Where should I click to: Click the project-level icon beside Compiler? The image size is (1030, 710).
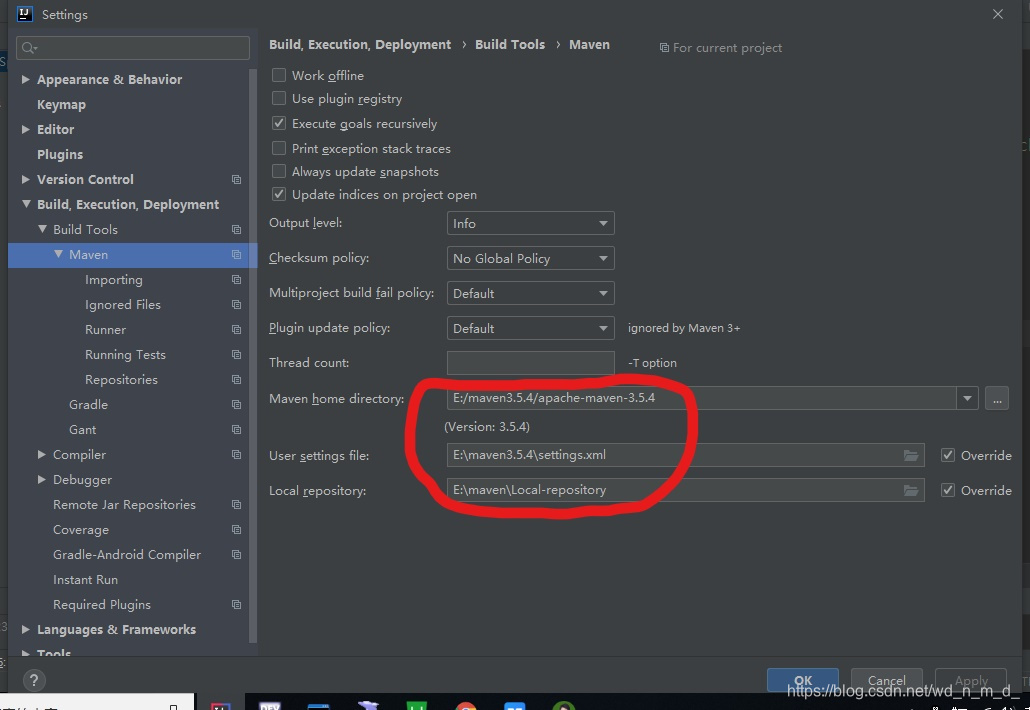click(x=236, y=454)
